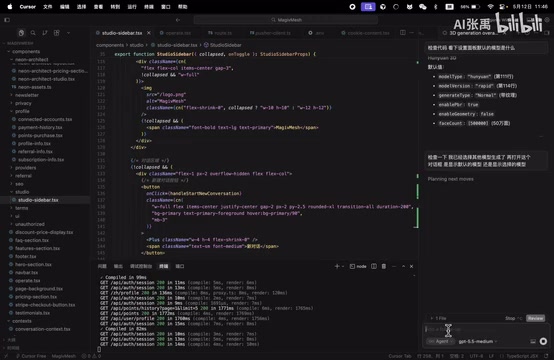Image resolution: width=554 pixels, height=360 pixels.
Task: Open the Explorer view in the sidebar
Action: tap(21, 33)
